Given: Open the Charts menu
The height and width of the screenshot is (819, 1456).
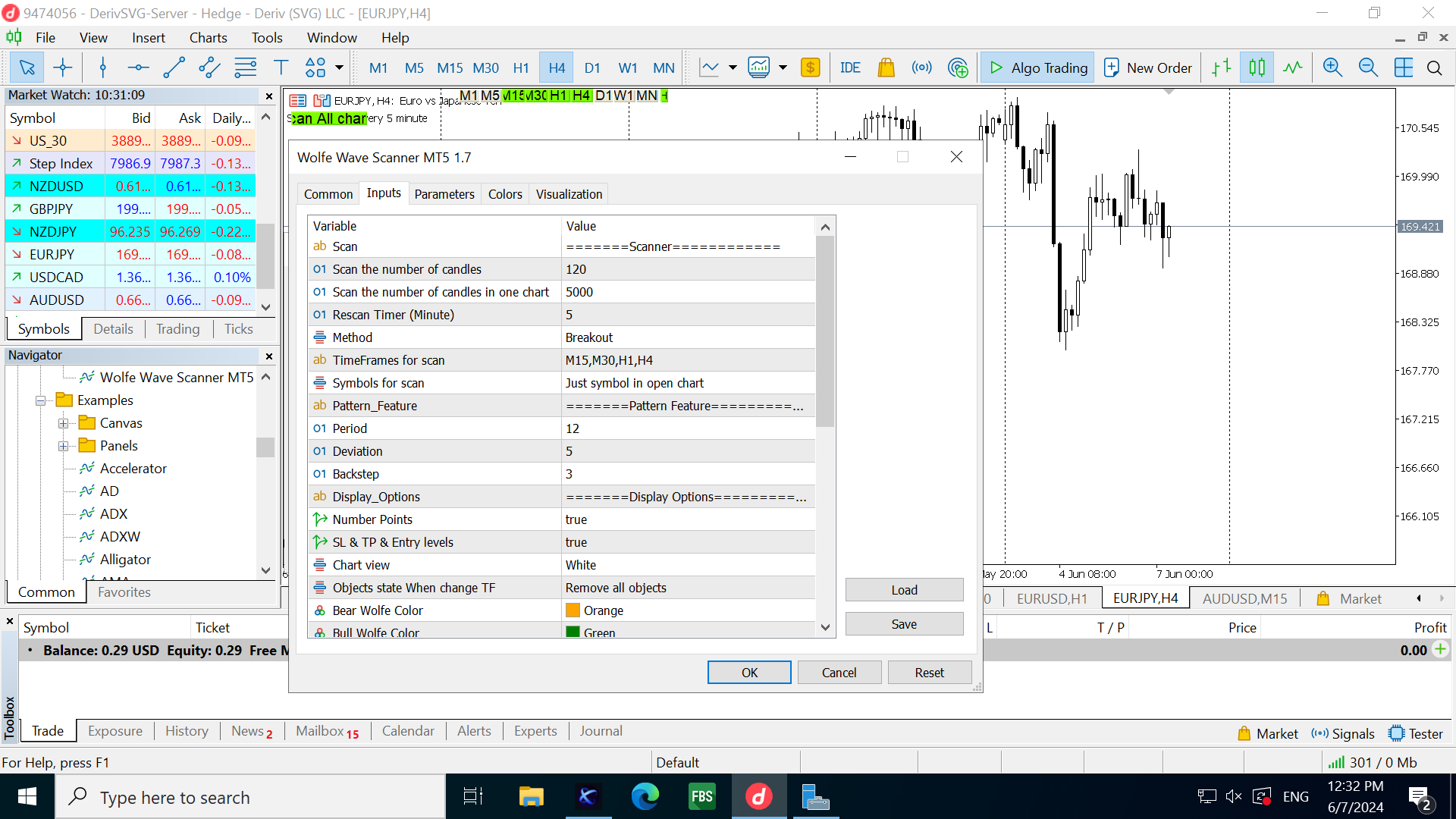Looking at the screenshot, I should point(208,38).
